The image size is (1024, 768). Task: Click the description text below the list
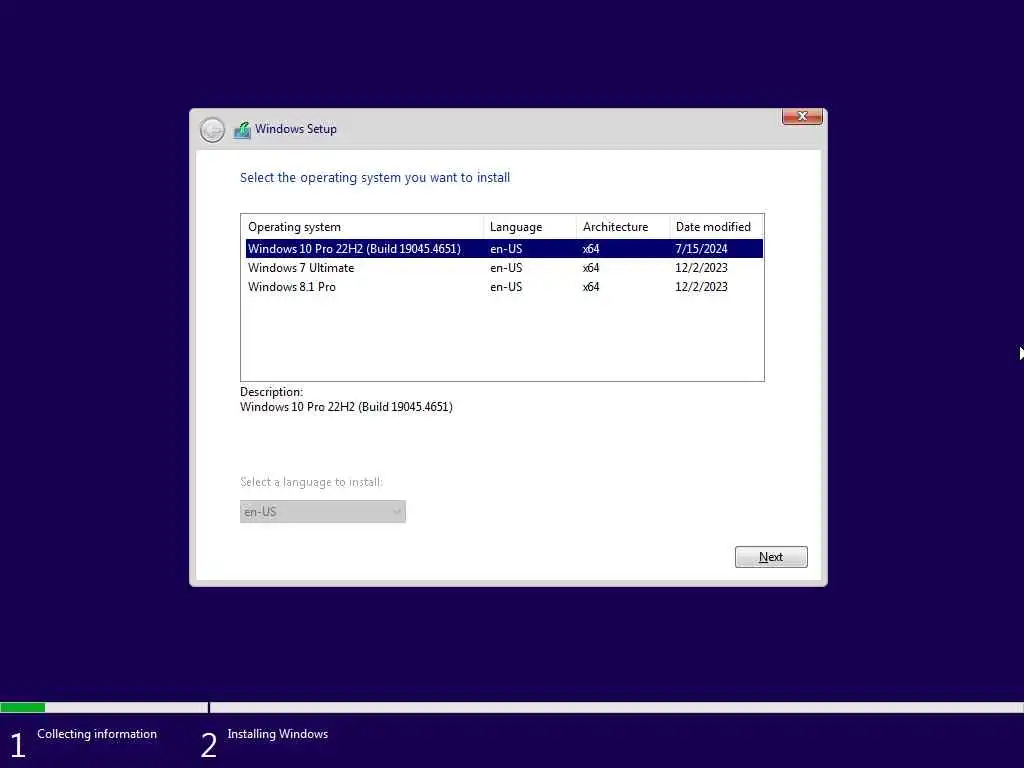tap(346, 407)
